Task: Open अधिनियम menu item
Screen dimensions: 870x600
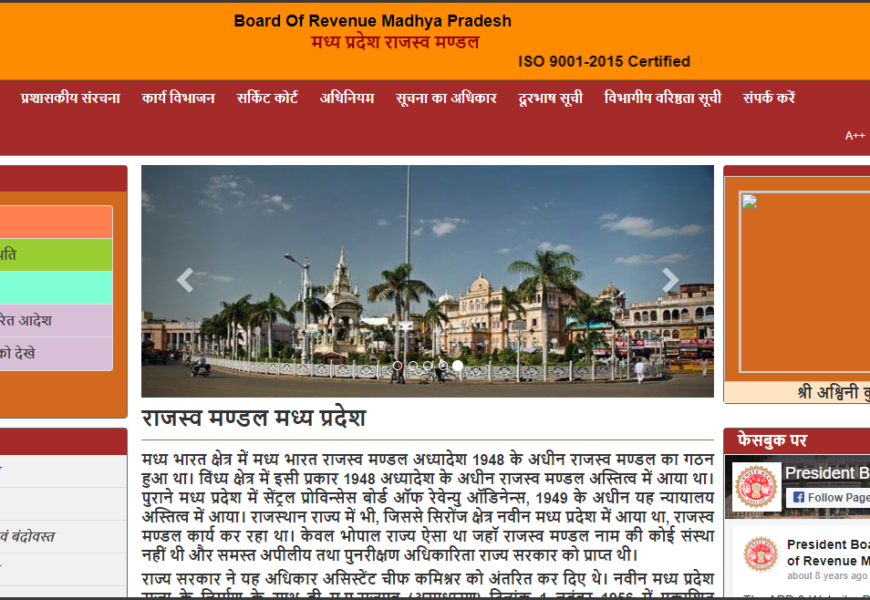Action: [347, 98]
